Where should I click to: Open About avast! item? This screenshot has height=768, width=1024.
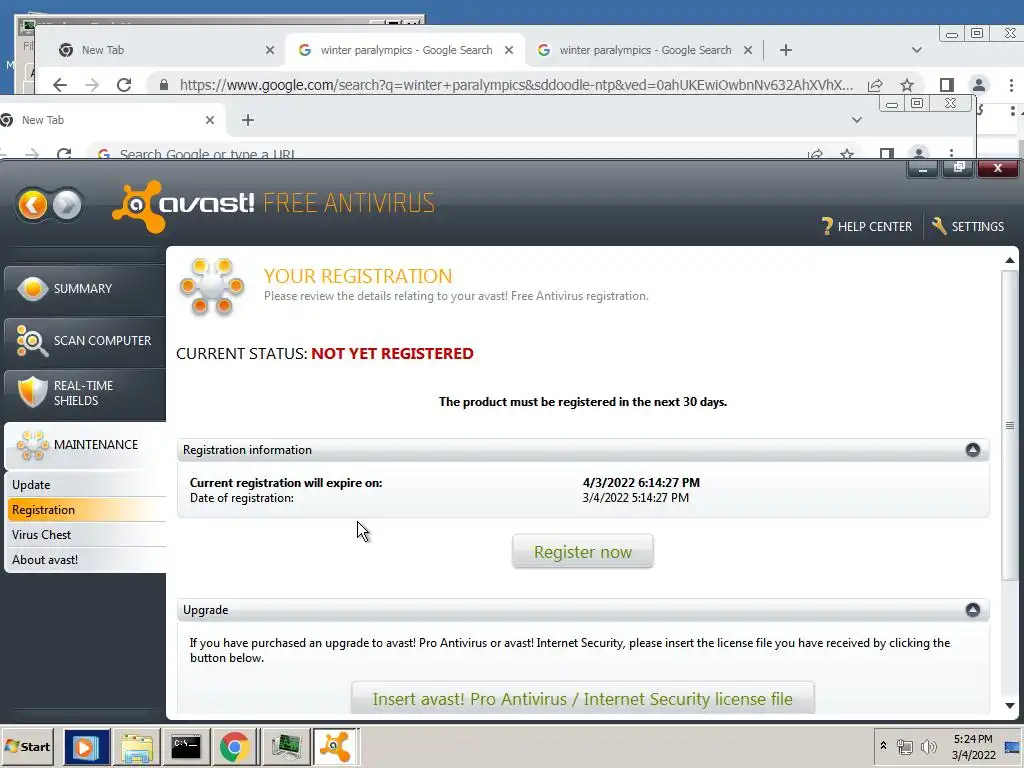coord(87,560)
